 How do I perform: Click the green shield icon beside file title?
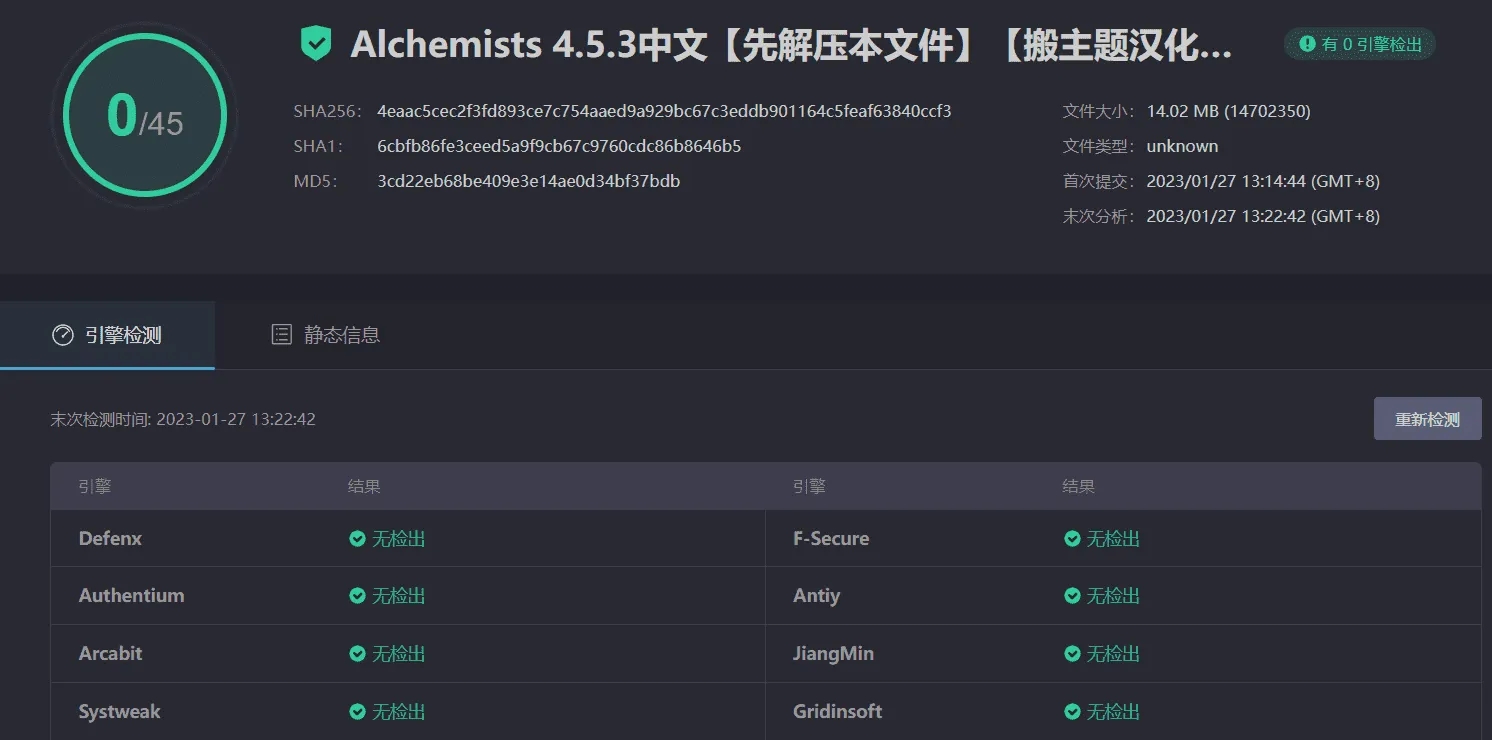click(316, 44)
